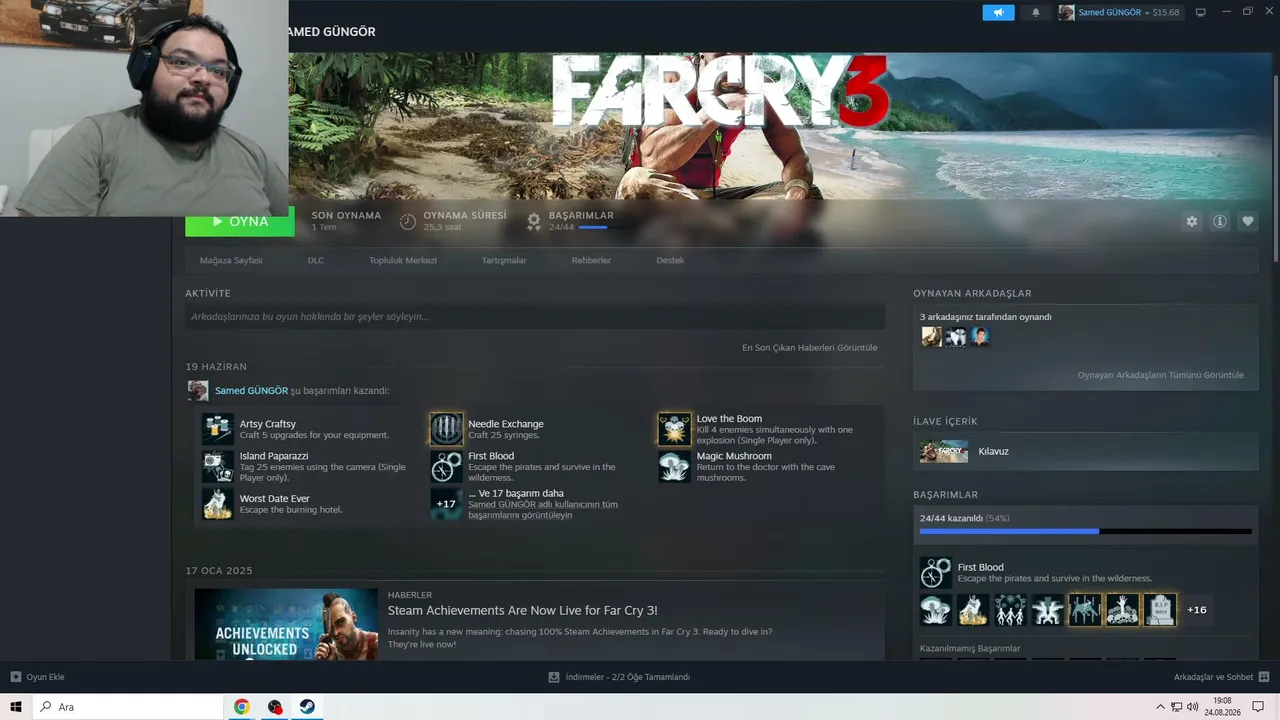Image resolution: width=1280 pixels, height=720 pixels.
Task: Click the Needle Exchange achievement icon
Action: pos(447,429)
